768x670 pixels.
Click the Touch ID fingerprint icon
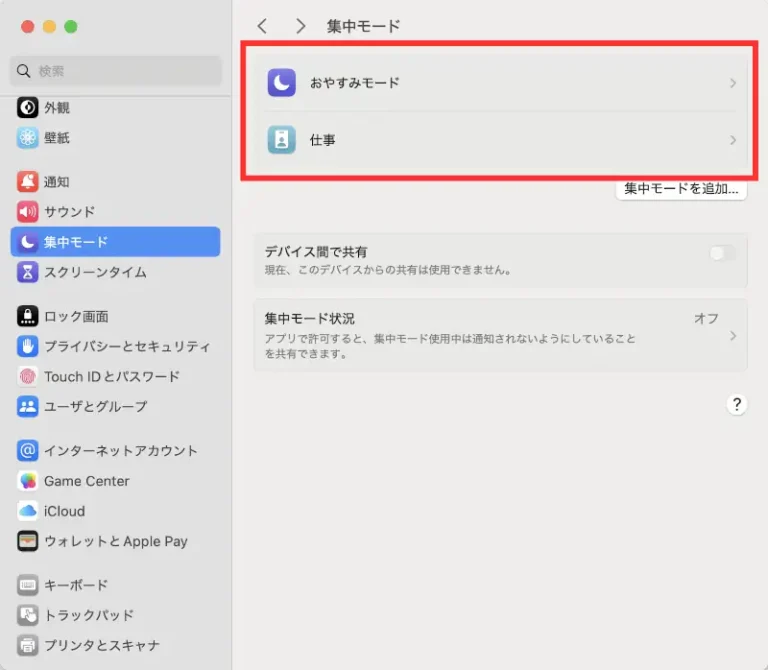(27, 376)
